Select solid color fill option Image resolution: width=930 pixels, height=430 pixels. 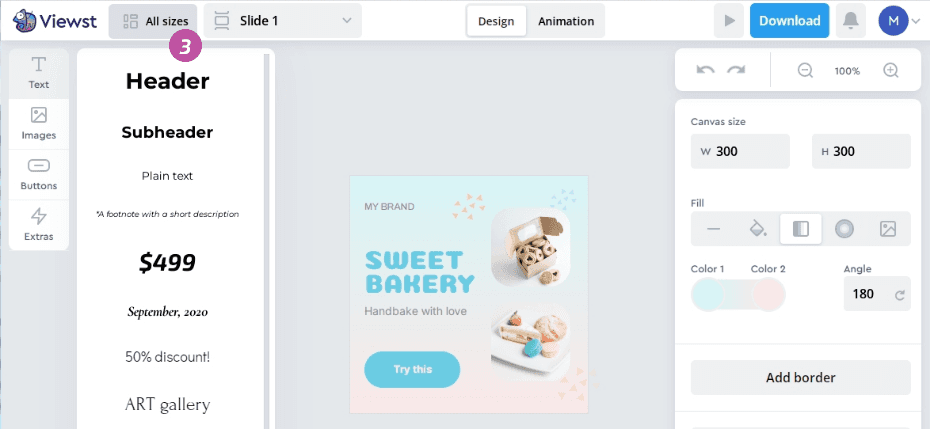coord(757,229)
